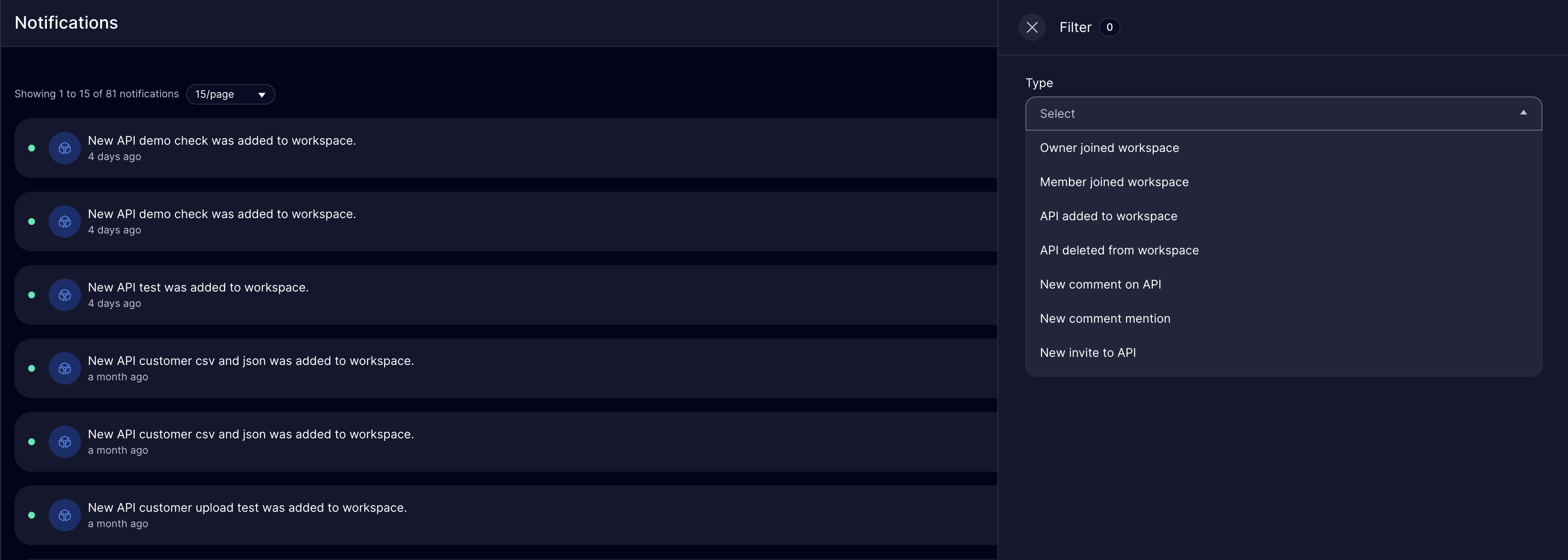This screenshot has height=560, width=1568.
Task: Click cube icon of API test notification
Action: [x=64, y=295]
